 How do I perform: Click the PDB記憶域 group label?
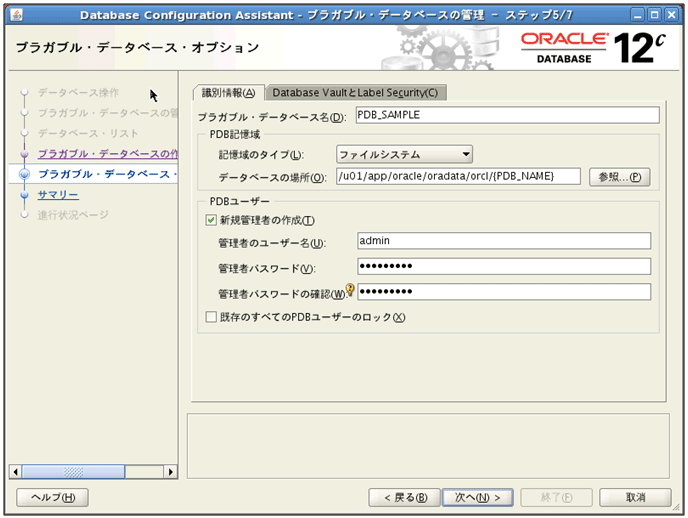tap(235, 134)
